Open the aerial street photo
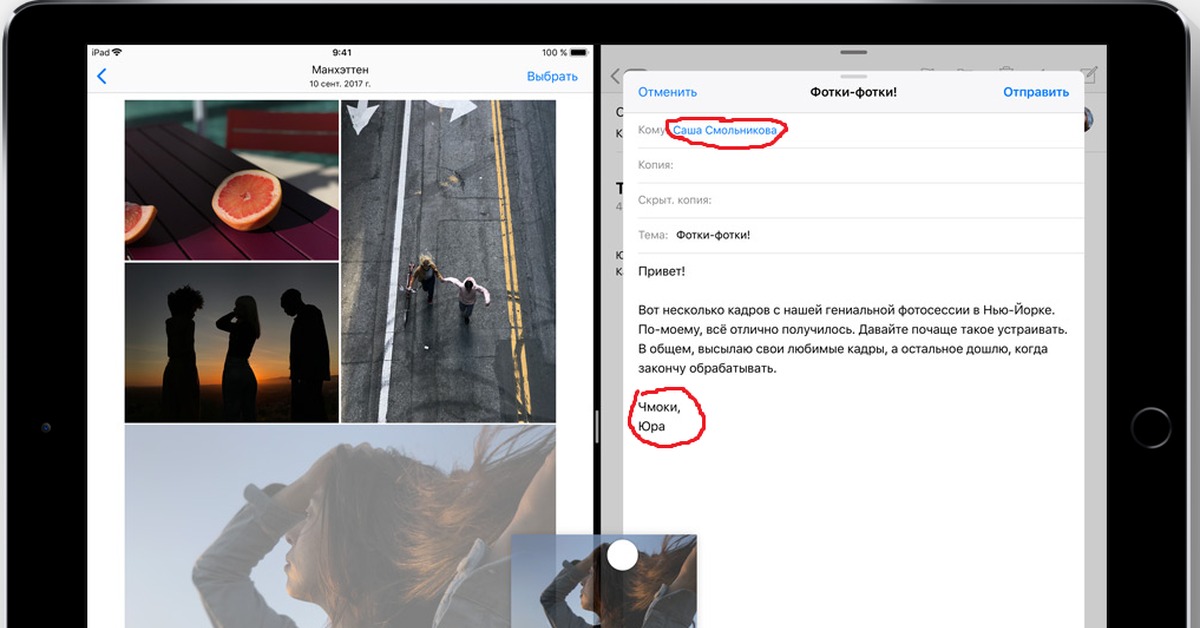 coord(448,261)
